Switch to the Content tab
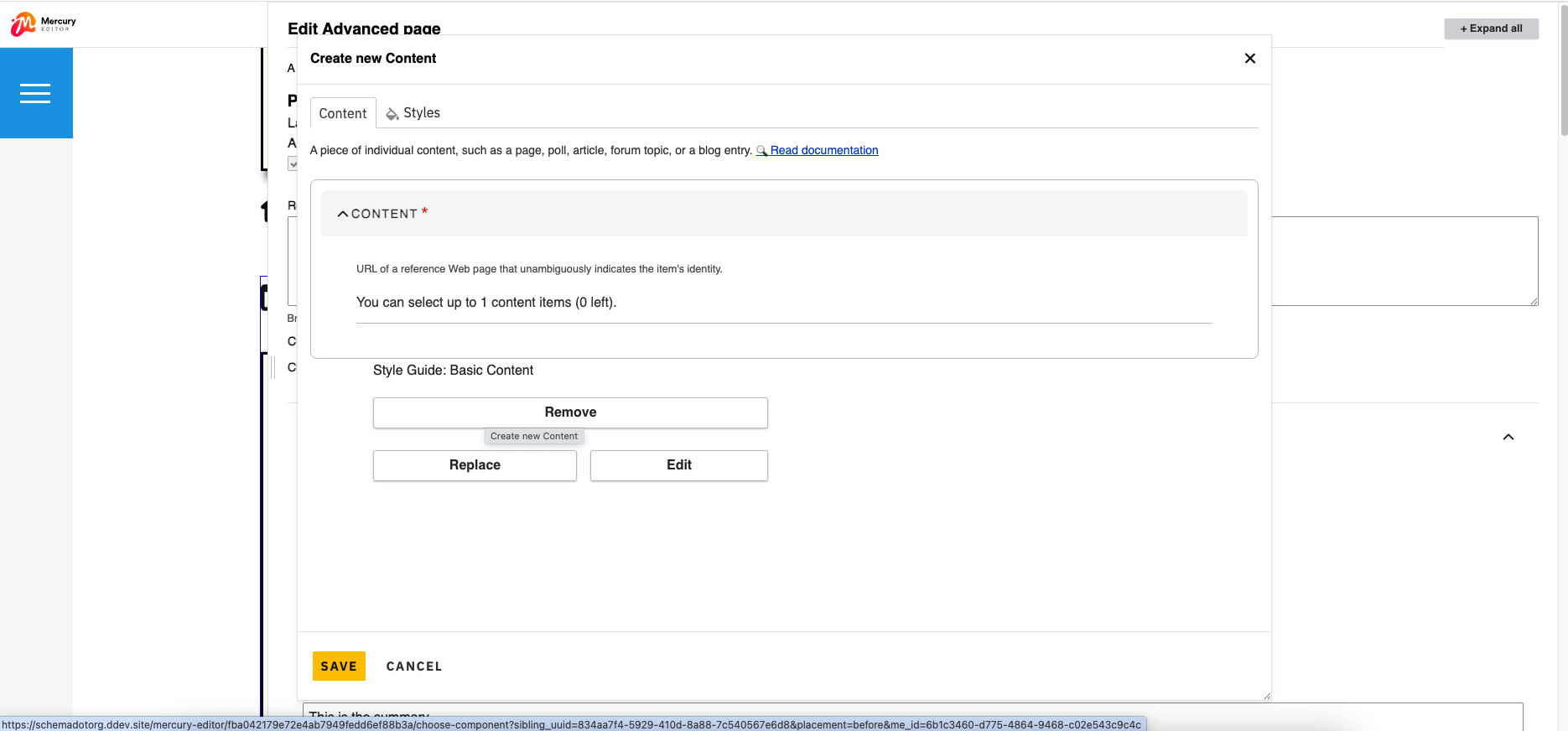 [x=342, y=113]
